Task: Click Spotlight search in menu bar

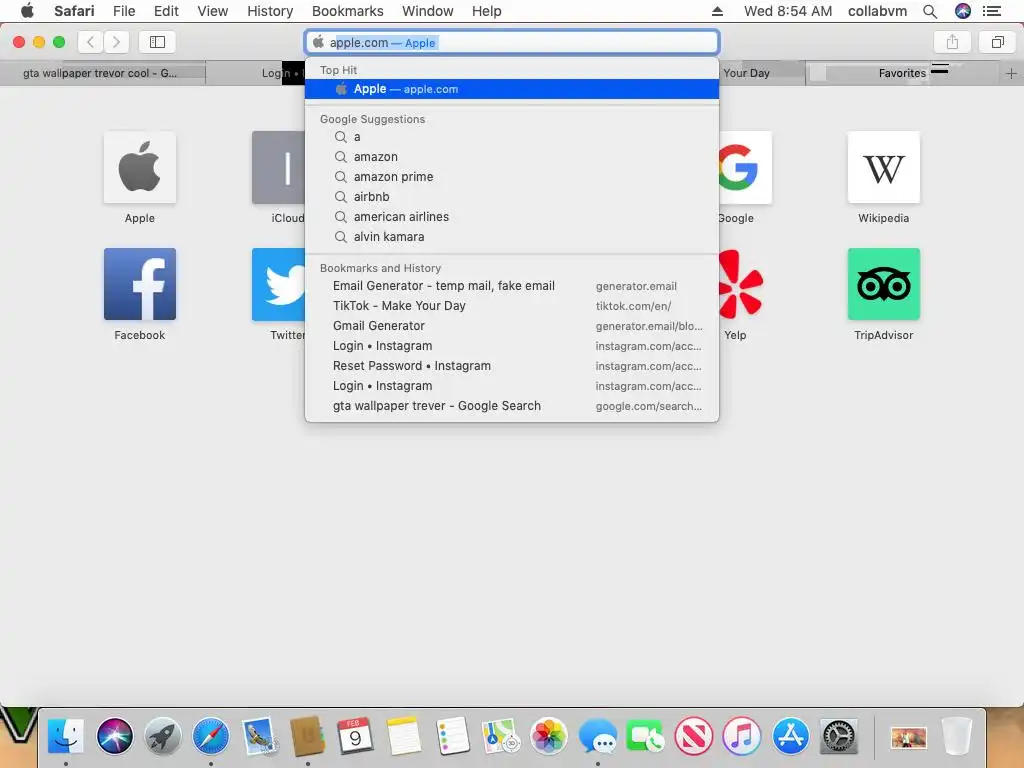Action: (930, 11)
